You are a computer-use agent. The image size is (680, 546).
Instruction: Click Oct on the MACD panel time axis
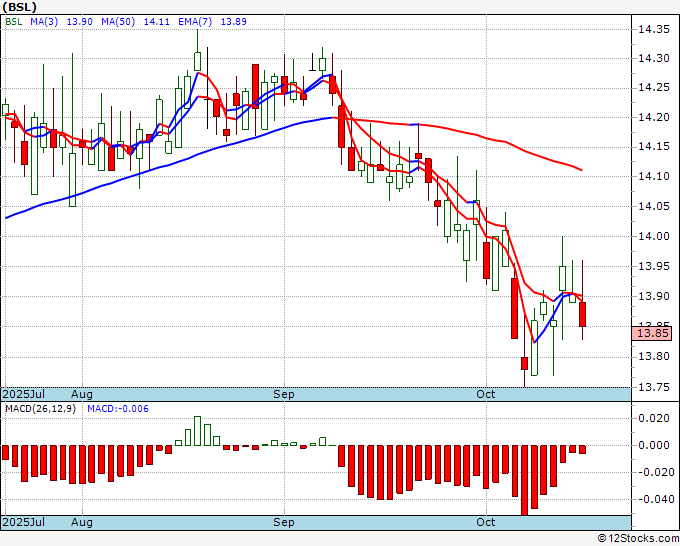click(x=486, y=522)
